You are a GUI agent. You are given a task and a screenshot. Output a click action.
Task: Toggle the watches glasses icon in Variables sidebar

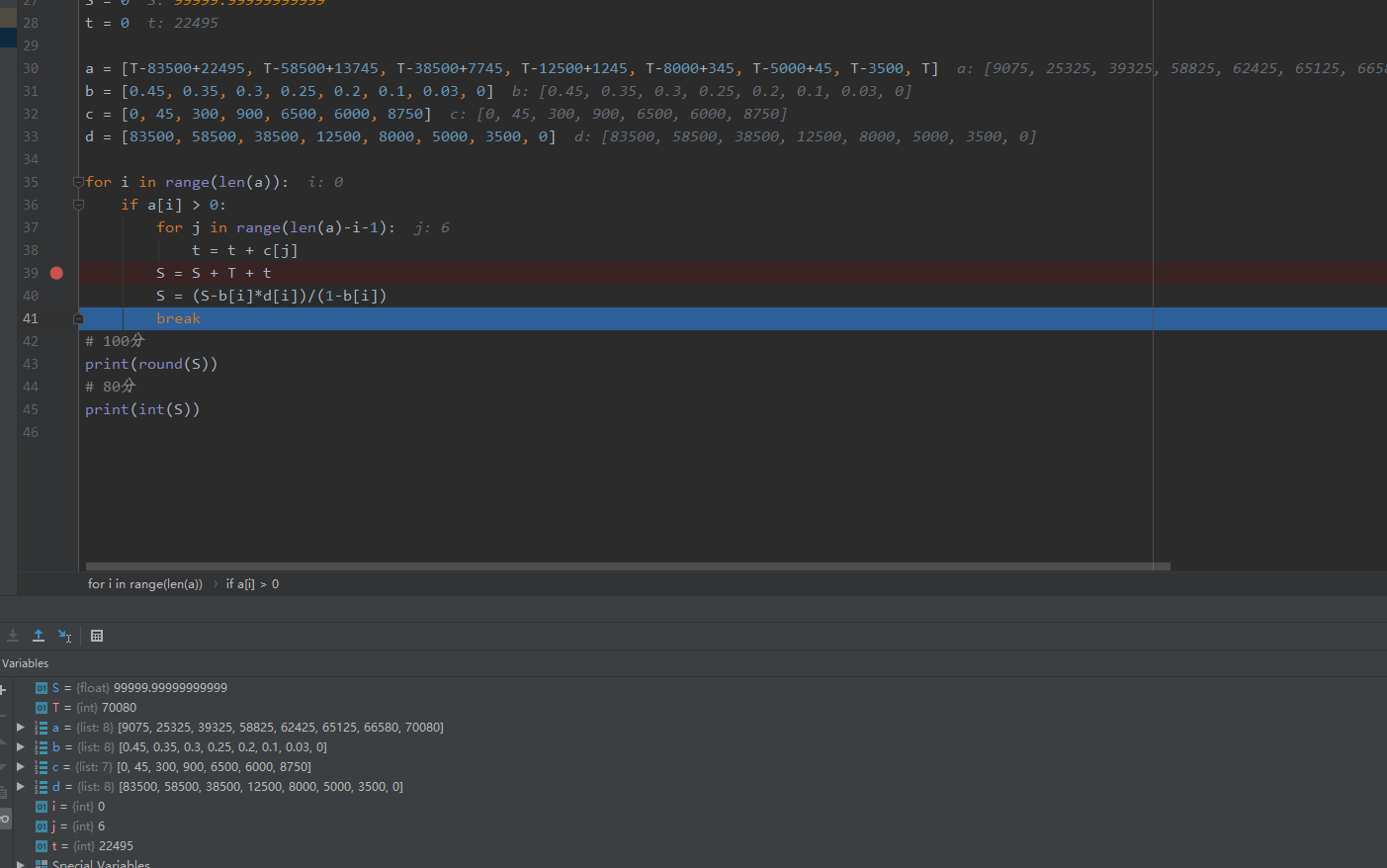(x=5, y=819)
